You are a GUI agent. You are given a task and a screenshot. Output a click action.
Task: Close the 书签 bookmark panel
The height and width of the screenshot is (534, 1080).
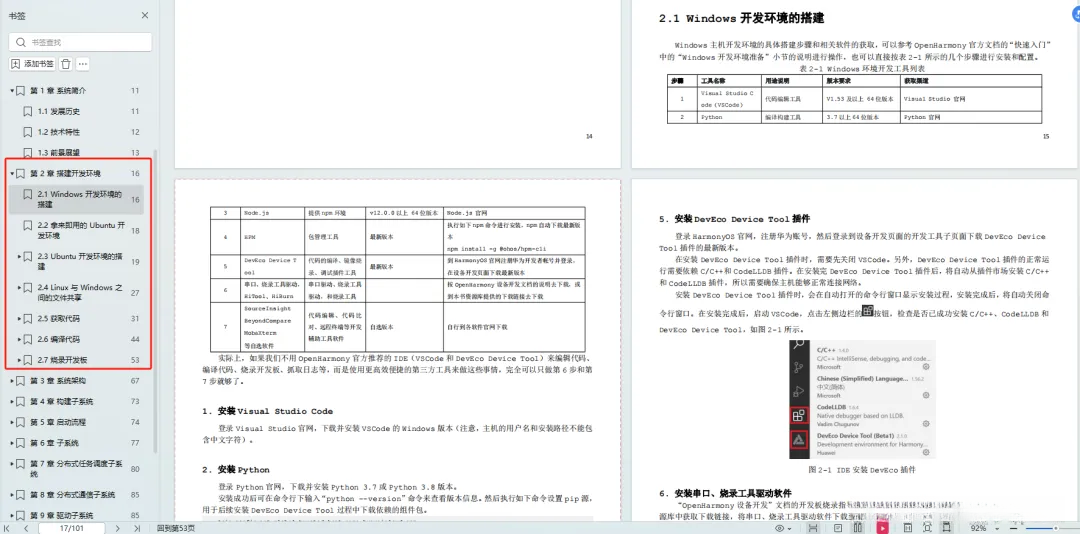pyautogui.click(x=145, y=15)
